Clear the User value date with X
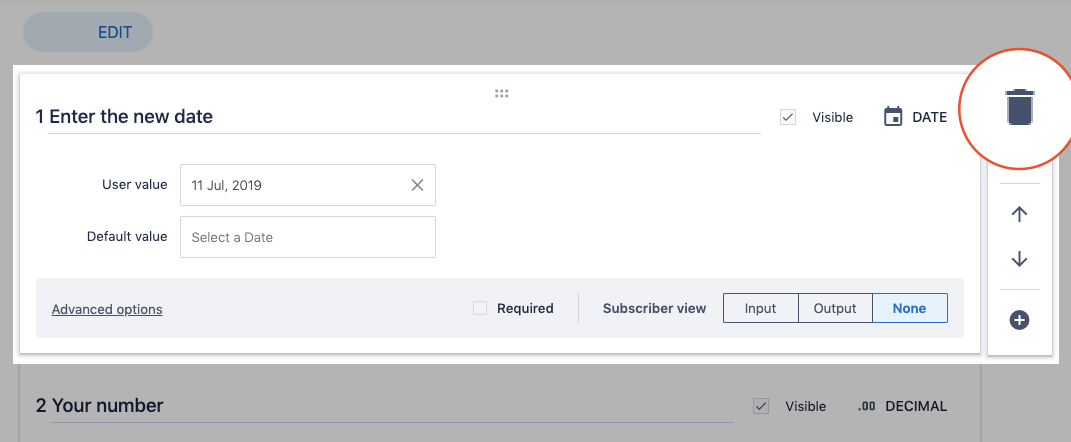Viewport: 1071px width, 442px height. click(417, 185)
